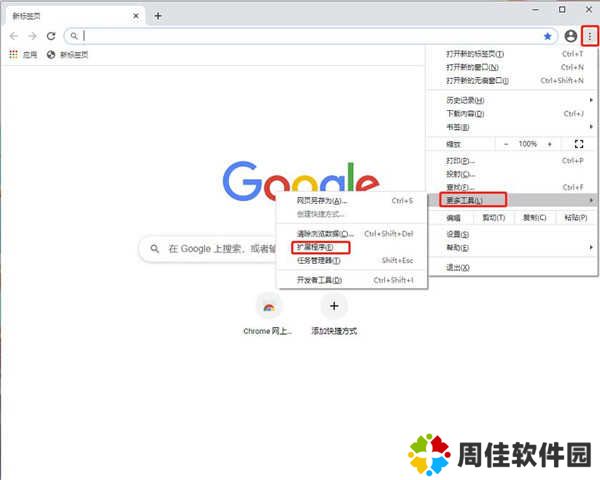
Task: Click the bookmark star icon
Action: pyautogui.click(x=547, y=35)
